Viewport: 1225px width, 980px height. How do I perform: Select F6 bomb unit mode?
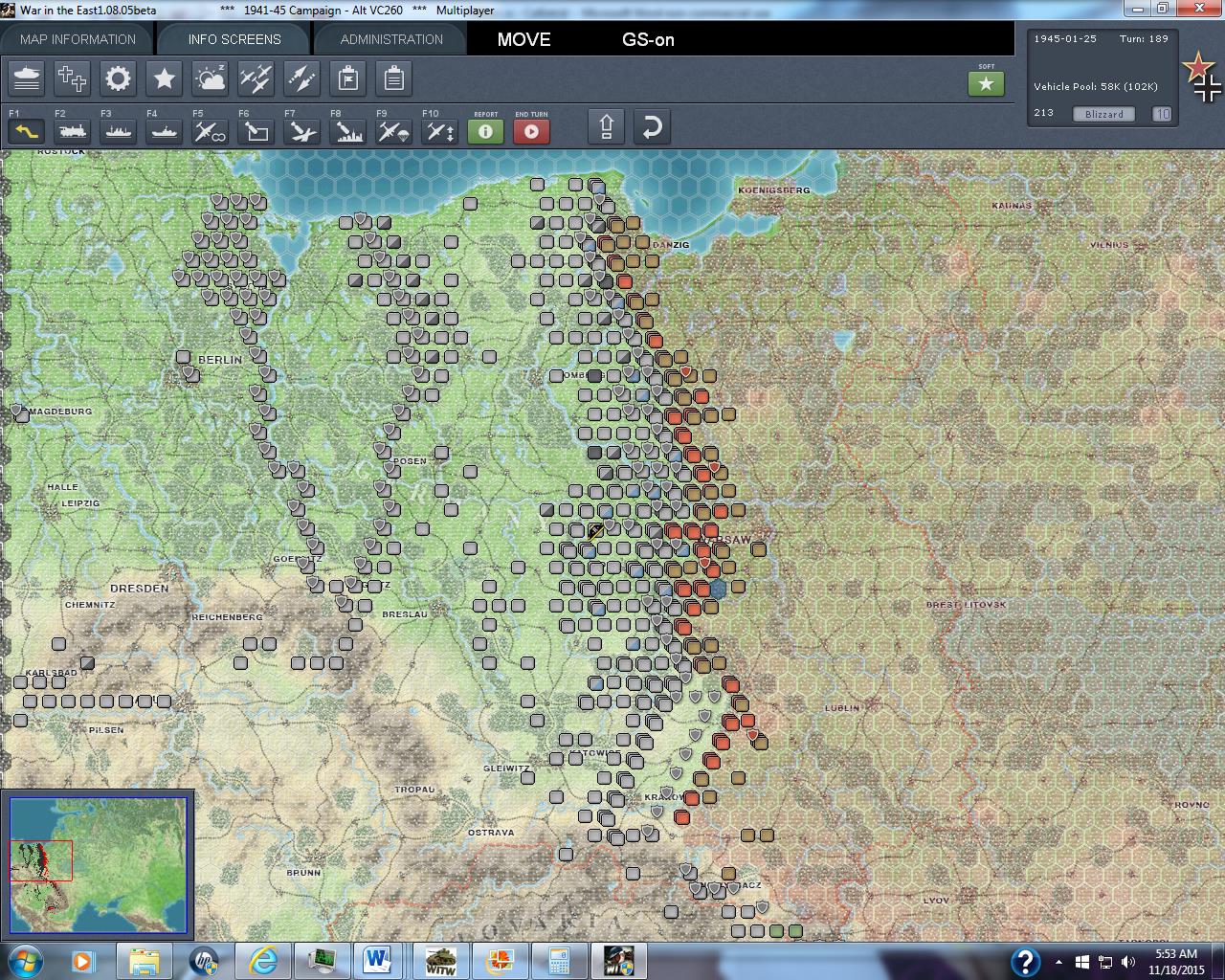(256, 130)
